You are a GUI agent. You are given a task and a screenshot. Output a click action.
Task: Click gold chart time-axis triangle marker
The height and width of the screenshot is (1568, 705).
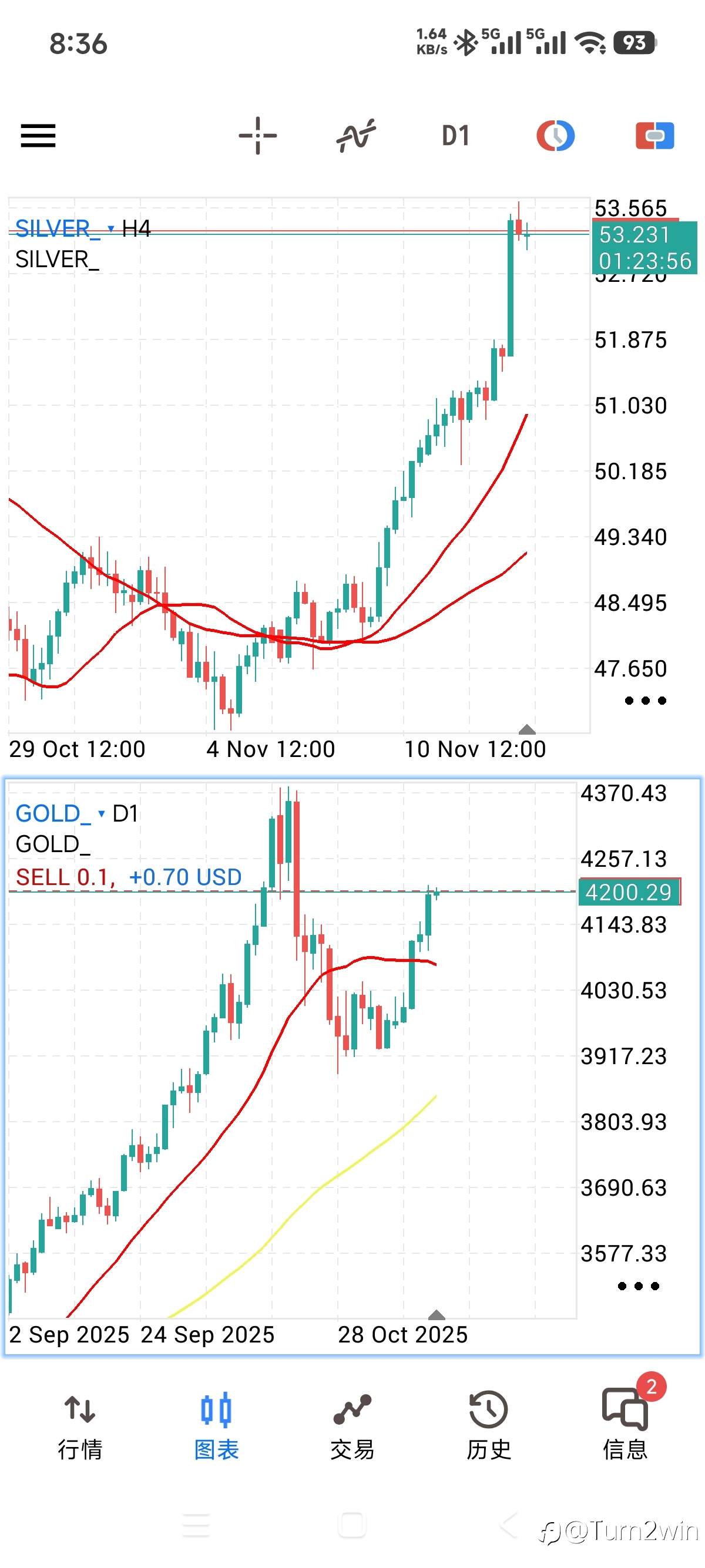pos(437,1314)
